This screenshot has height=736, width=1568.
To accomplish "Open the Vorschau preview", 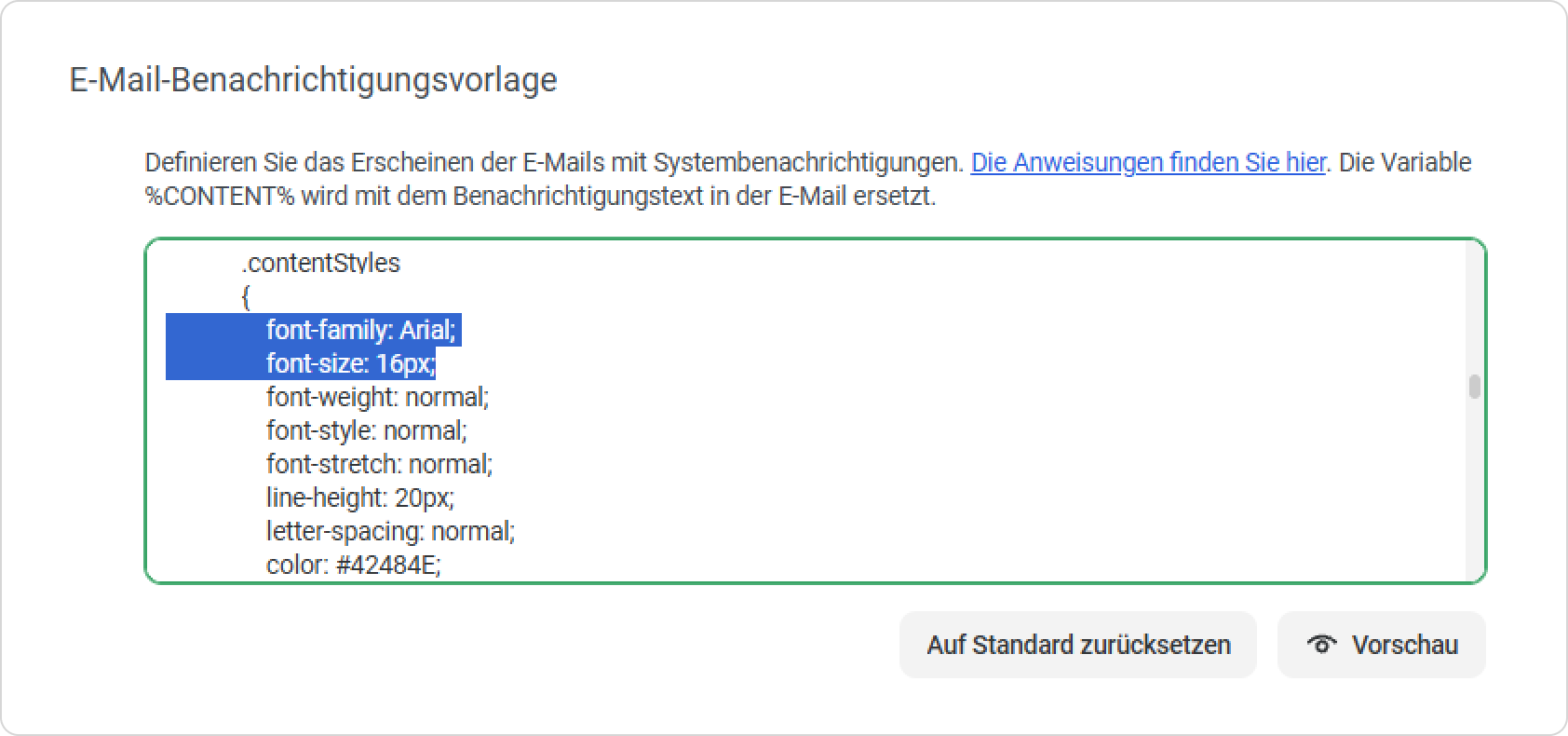I will (x=1381, y=645).
